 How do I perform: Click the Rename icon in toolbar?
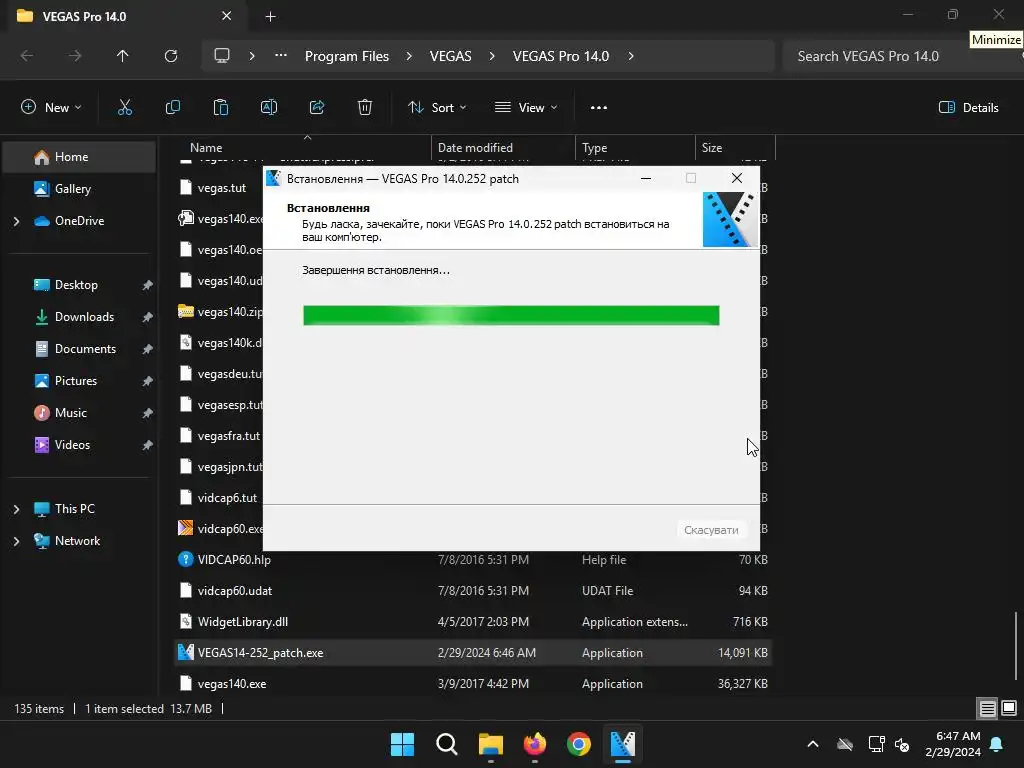[269, 108]
